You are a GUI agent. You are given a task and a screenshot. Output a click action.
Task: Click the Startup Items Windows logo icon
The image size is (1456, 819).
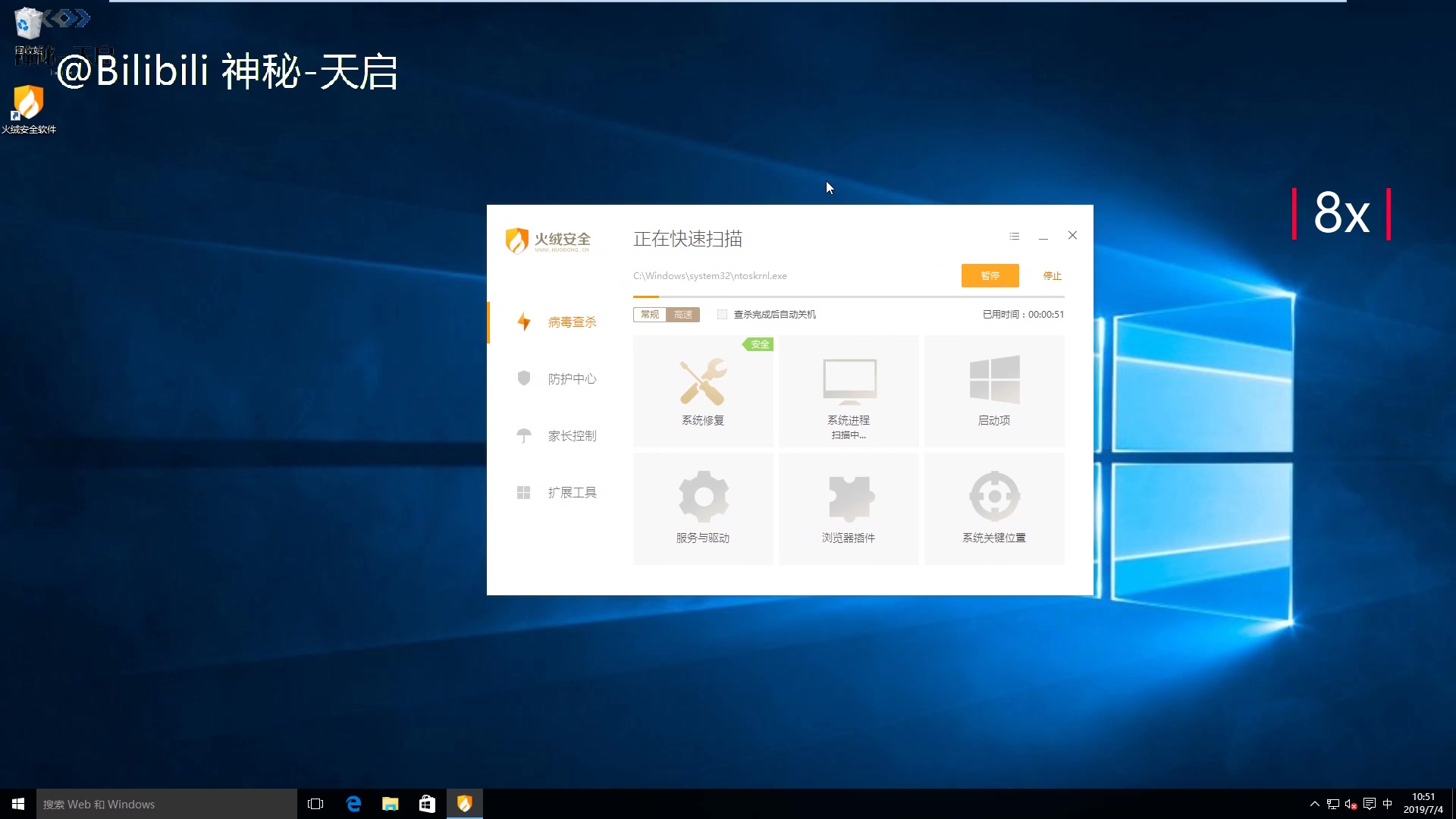pos(994,380)
